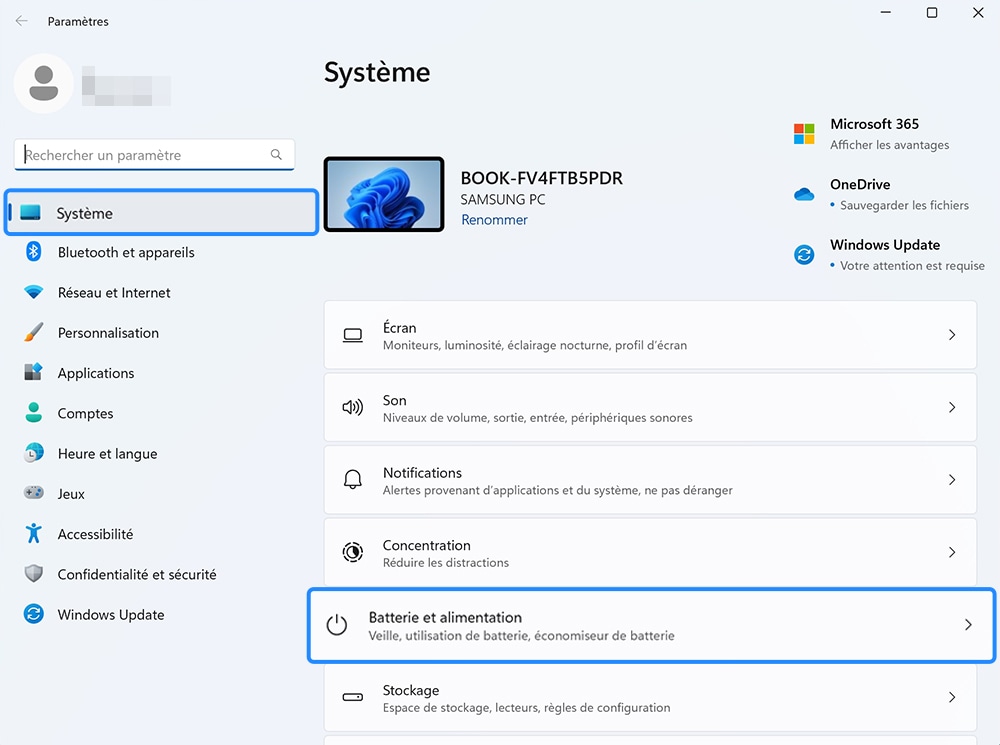The image size is (1000, 745).
Task: Click the back arrow next to Paramètres
Action: (22, 21)
